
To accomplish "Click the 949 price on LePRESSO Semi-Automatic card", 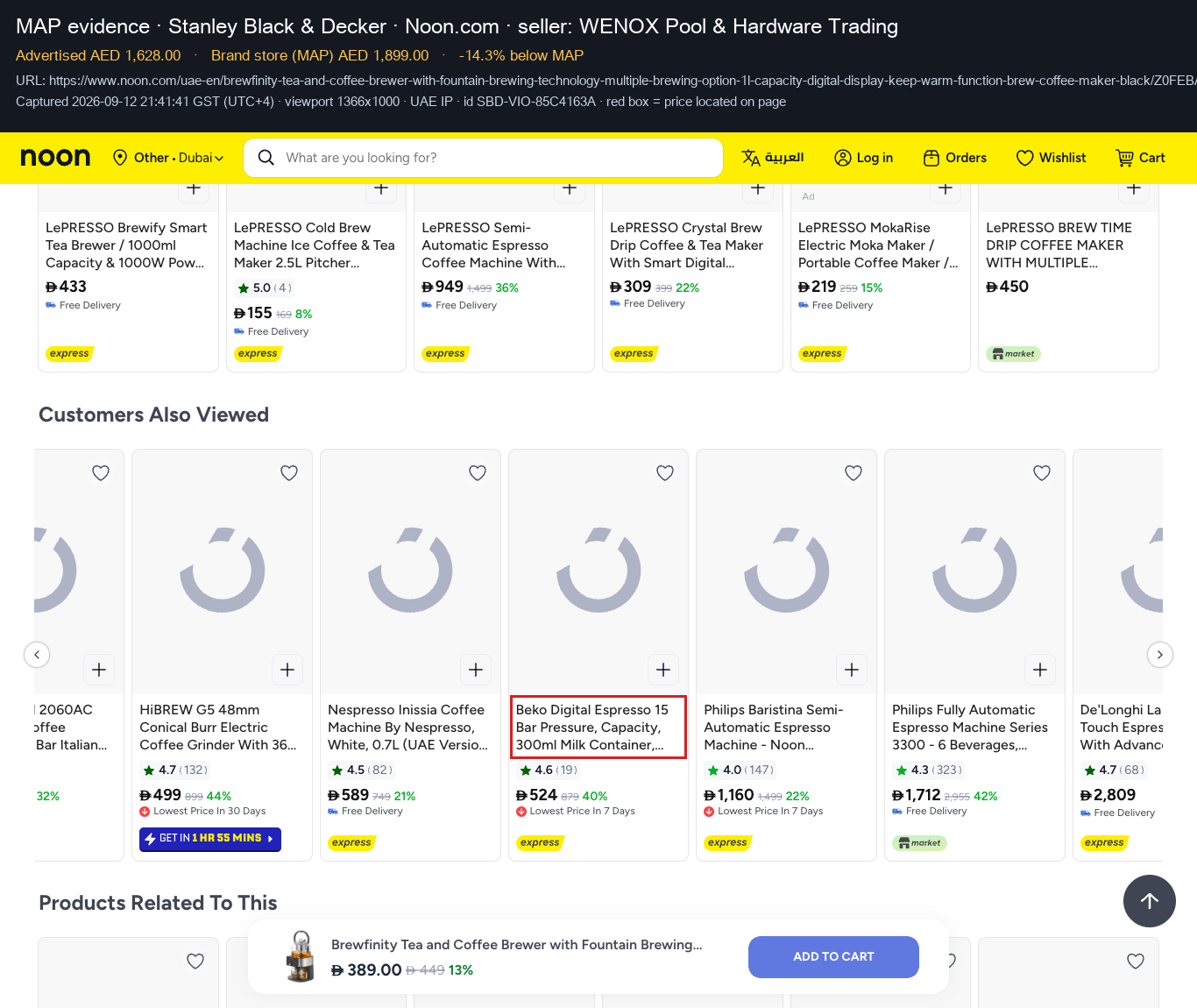I will pos(443,287).
